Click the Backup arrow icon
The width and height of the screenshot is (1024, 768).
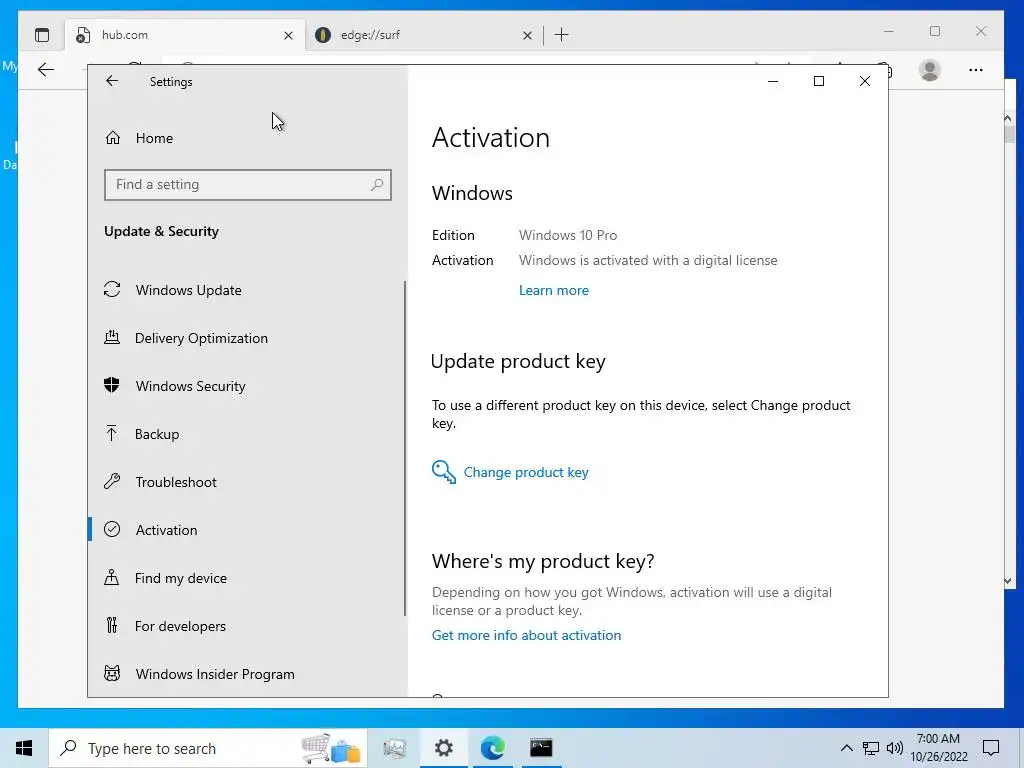coord(112,434)
